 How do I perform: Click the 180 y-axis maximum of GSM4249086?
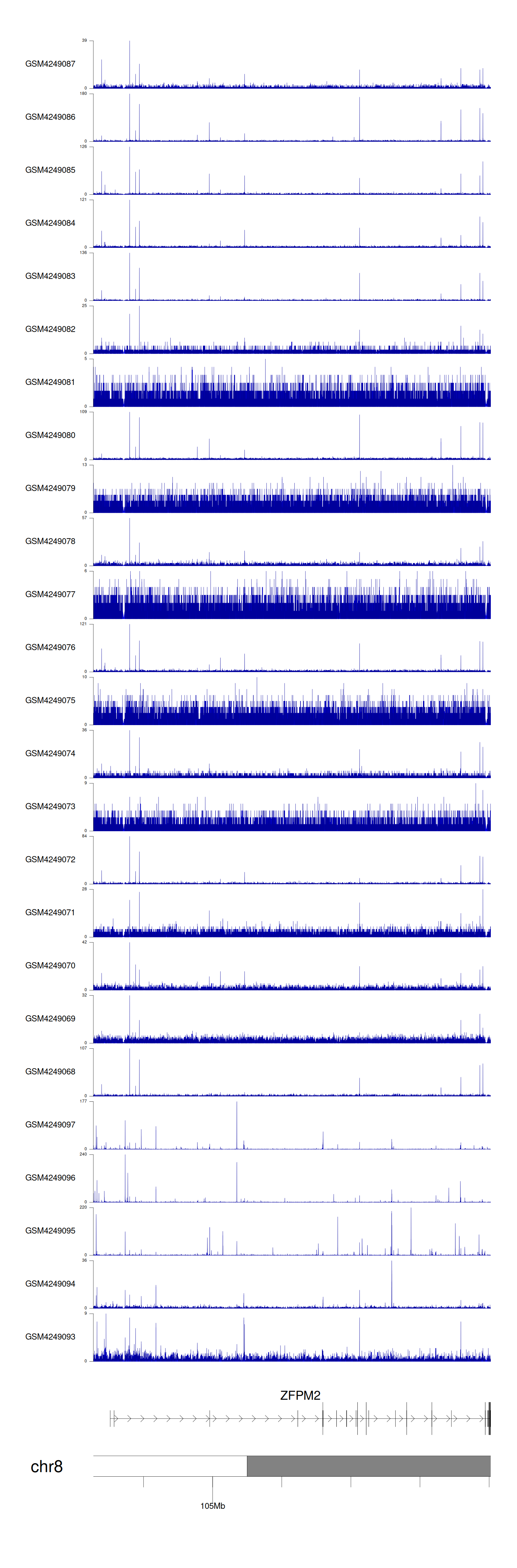[83, 94]
